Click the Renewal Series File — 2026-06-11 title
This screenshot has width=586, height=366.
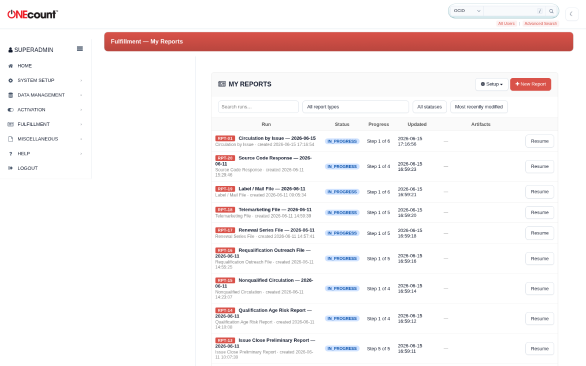click(277, 230)
